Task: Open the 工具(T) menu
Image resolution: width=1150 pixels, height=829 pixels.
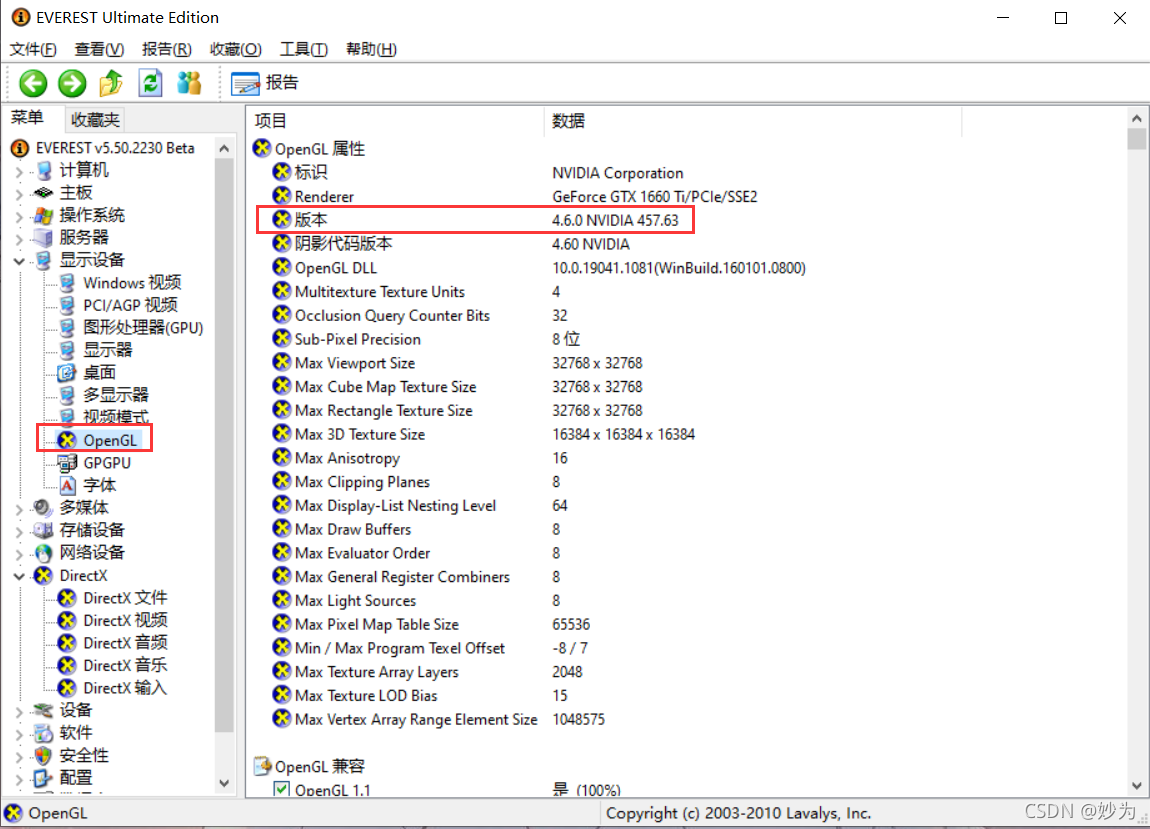Action: point(304,49)
